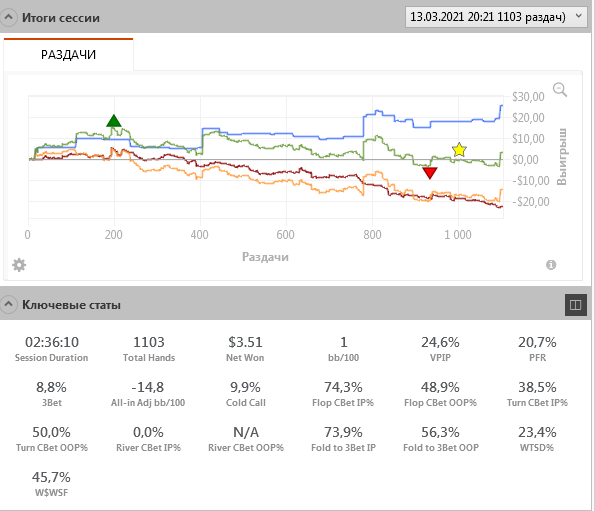Image resolution: width=595 pixels, height=511 pixels.
Task: Click the magnifier zoom-out icon on graph
Action: pos(560,90)
